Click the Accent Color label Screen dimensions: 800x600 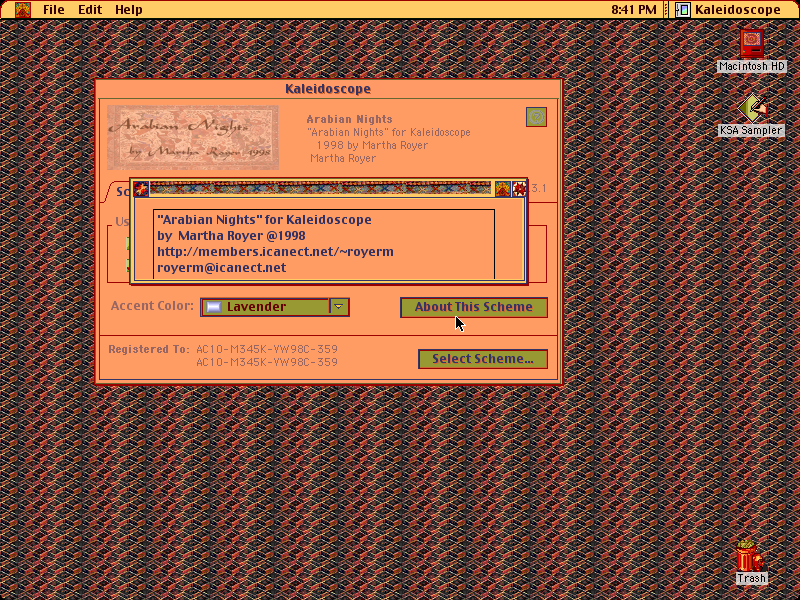coord(152,306)
